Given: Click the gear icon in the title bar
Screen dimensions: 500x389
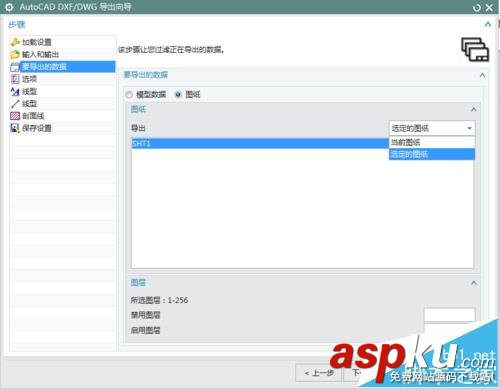Looking at the screenshot, I should tap(9, 7).
